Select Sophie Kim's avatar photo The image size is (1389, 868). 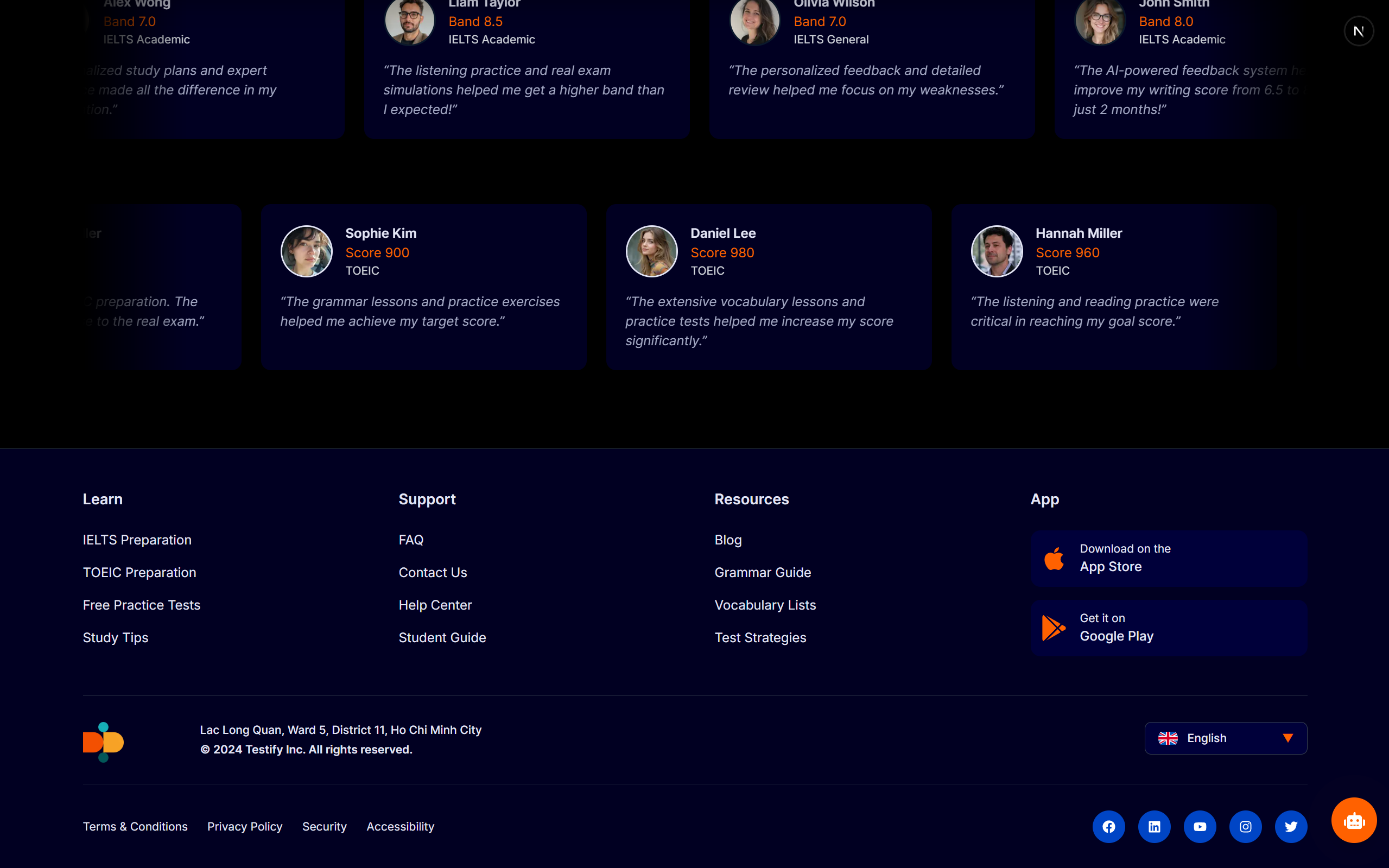click(x=307, y=251)
